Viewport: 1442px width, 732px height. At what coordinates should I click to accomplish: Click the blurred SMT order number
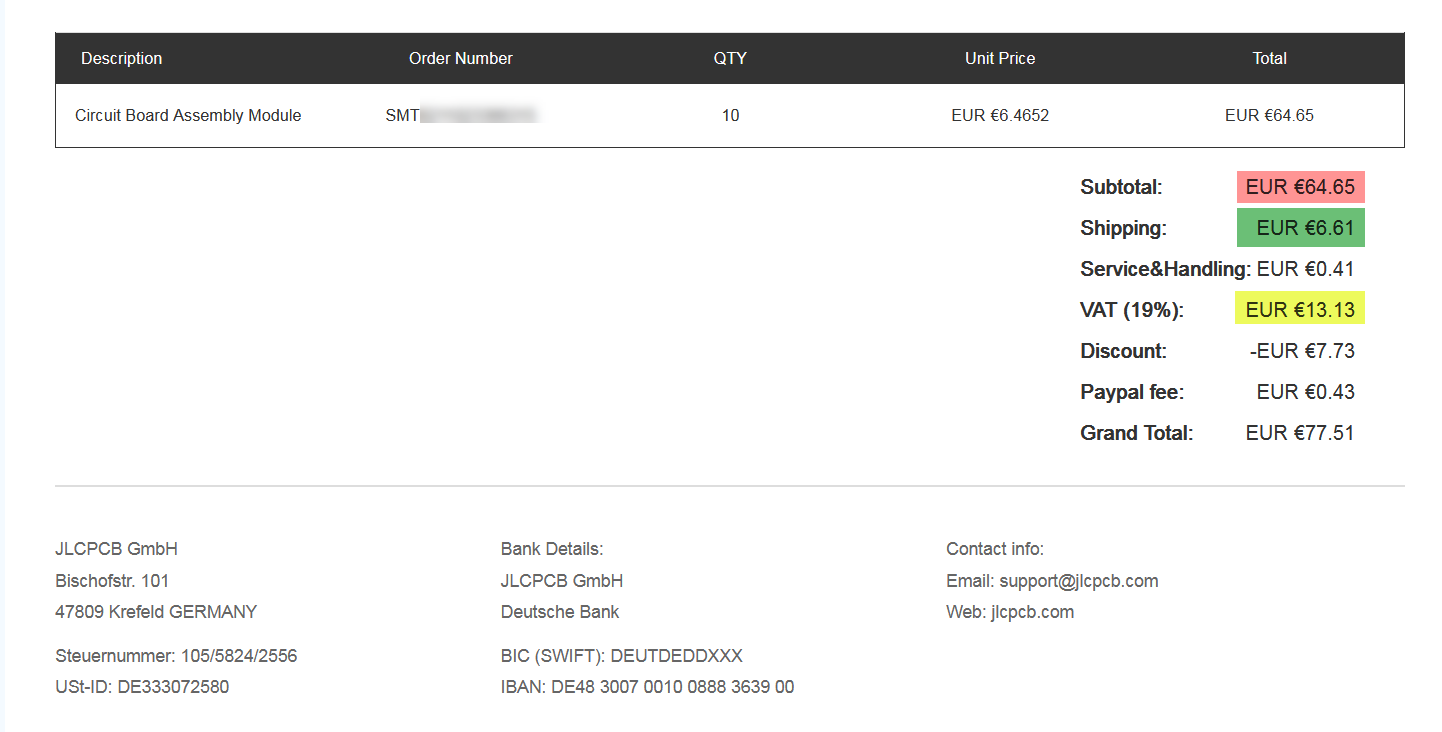[462, 115]
